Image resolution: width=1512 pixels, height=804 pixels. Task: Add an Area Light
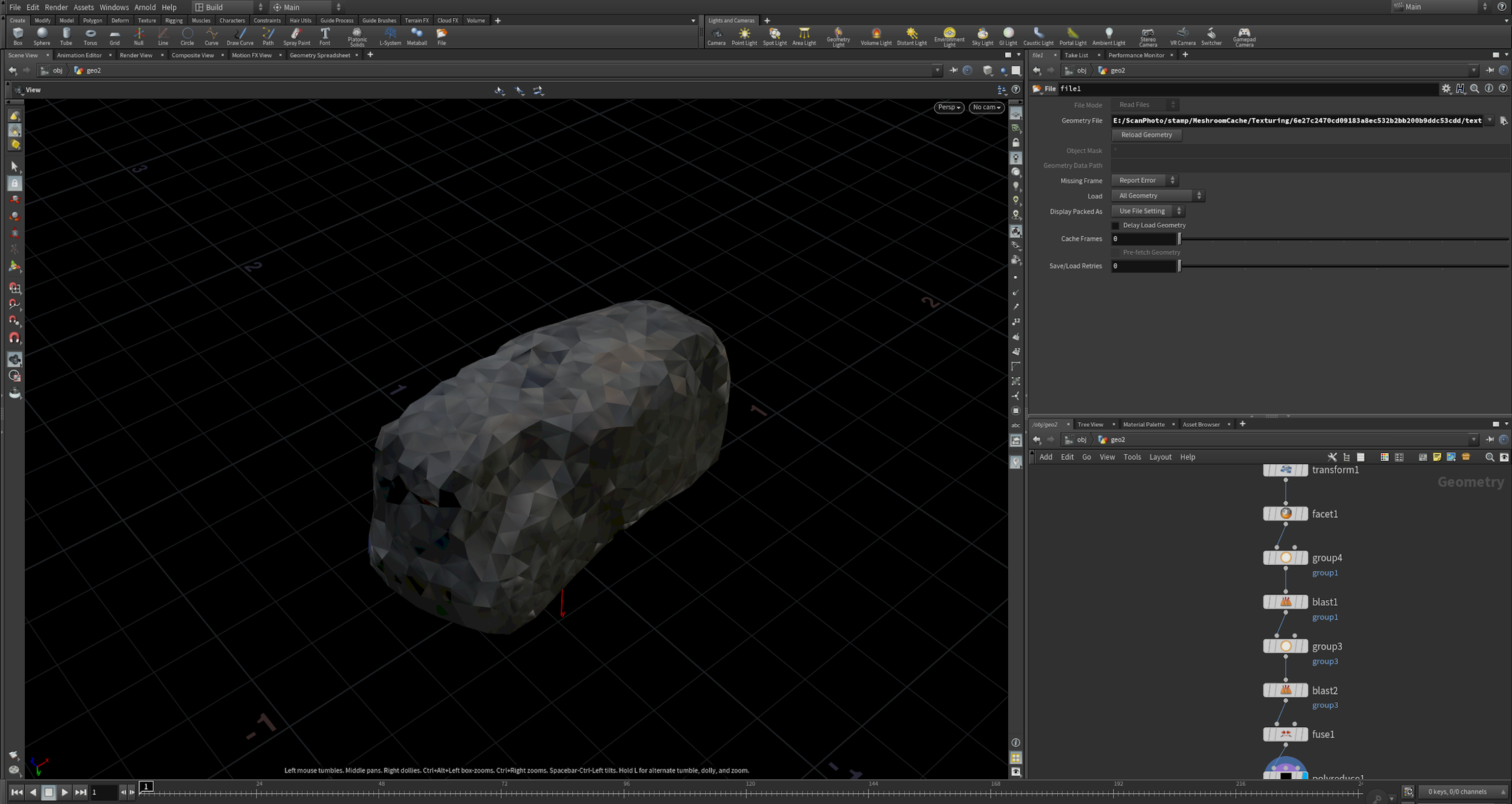coord(804,36)
